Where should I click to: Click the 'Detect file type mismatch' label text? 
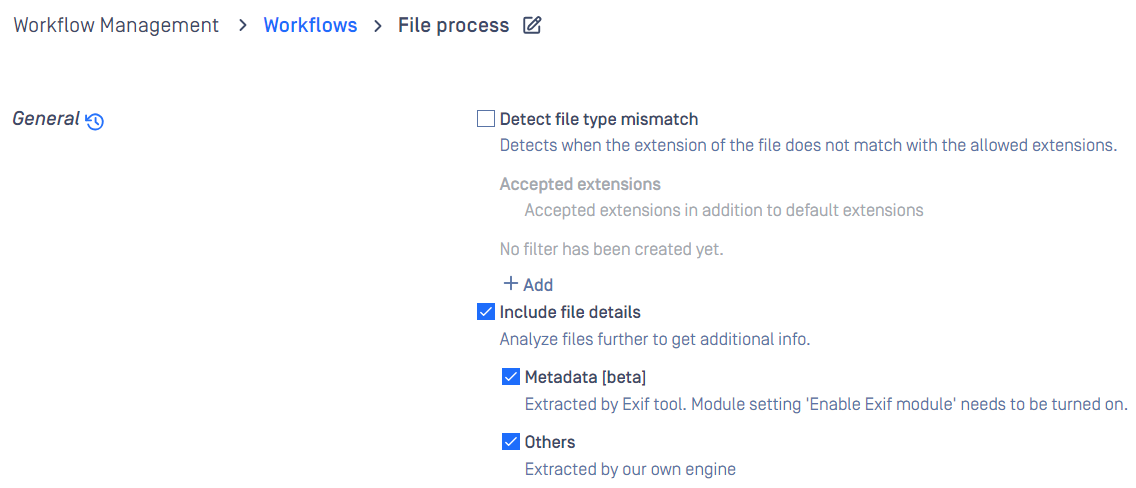[x=599, y=119]
